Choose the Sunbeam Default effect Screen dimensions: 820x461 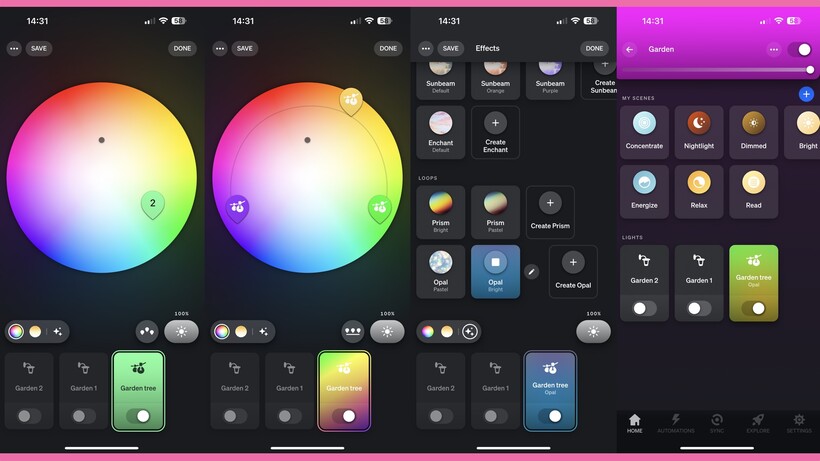click(440, 80)
